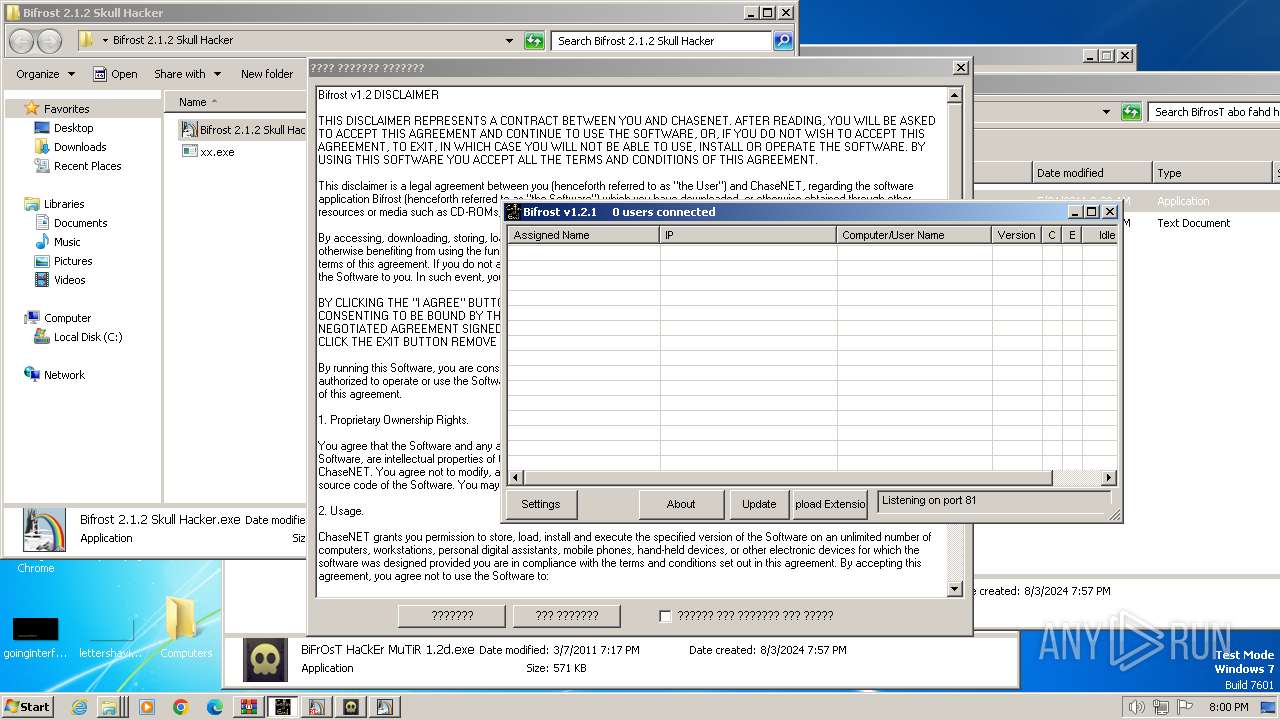Open Music library

click(67, 242)
